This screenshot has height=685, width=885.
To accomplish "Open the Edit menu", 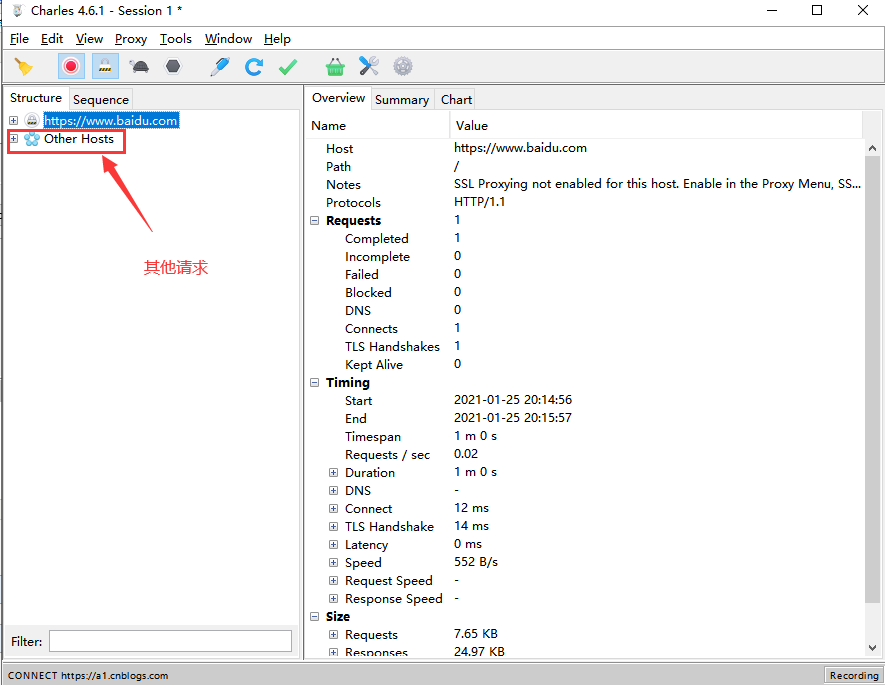I will click(52, 39).
